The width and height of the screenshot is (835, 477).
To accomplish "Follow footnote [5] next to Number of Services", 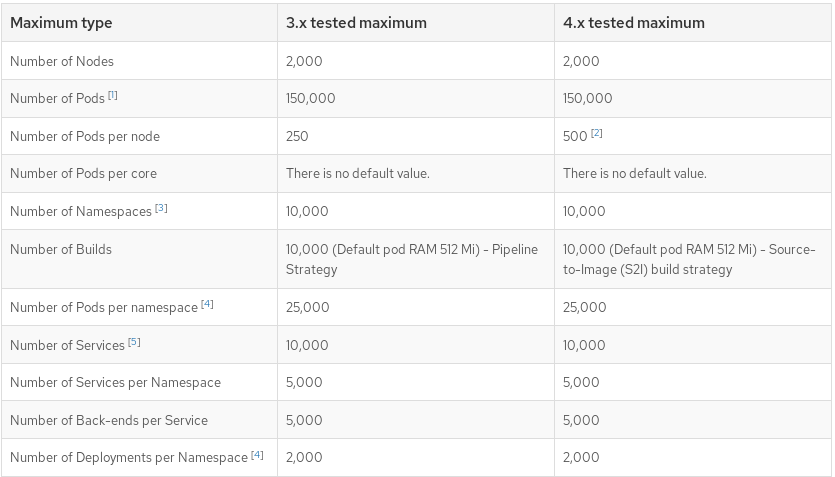I will pos(134,342).
